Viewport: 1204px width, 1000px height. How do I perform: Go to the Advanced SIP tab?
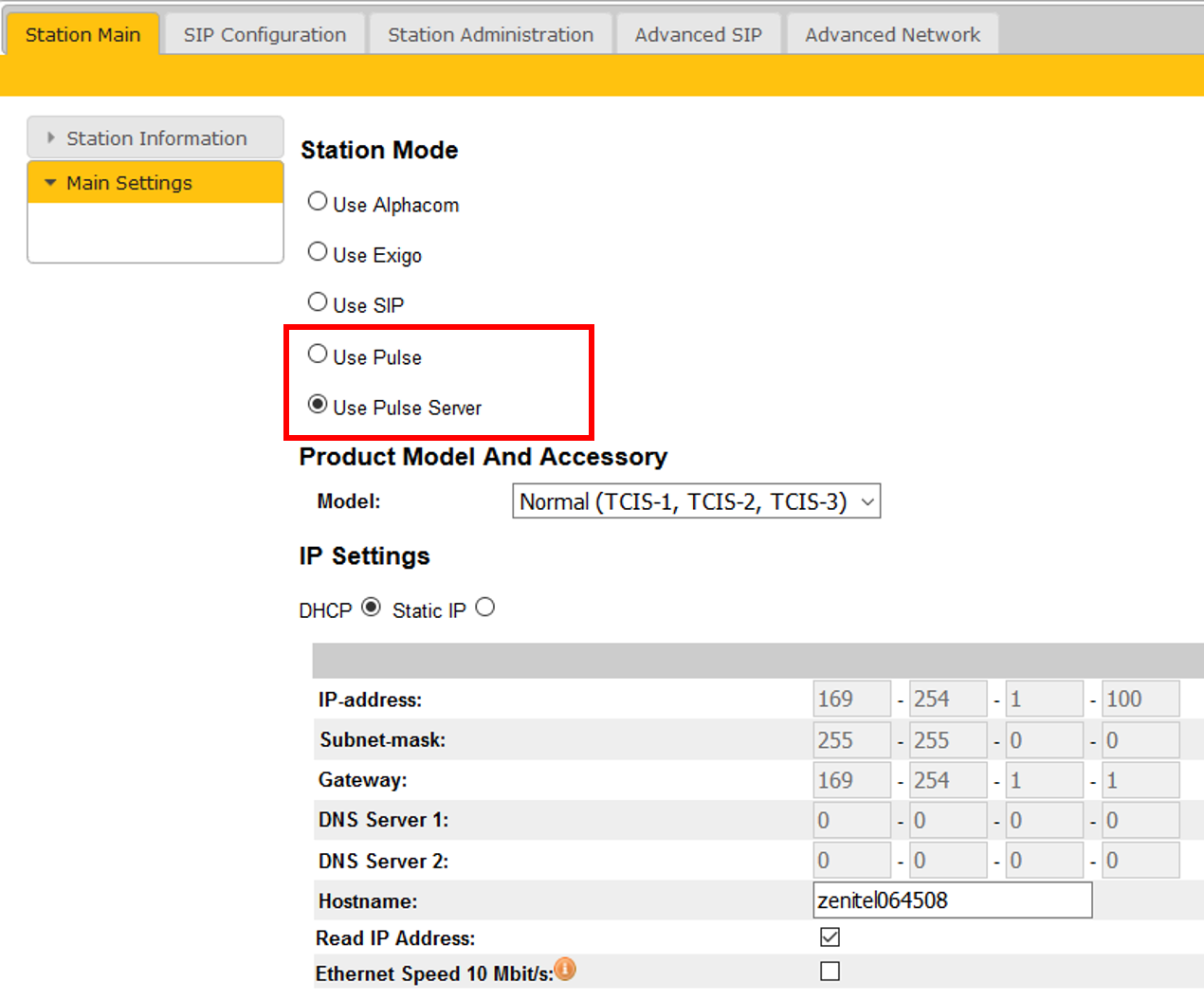tap(698, 35)
